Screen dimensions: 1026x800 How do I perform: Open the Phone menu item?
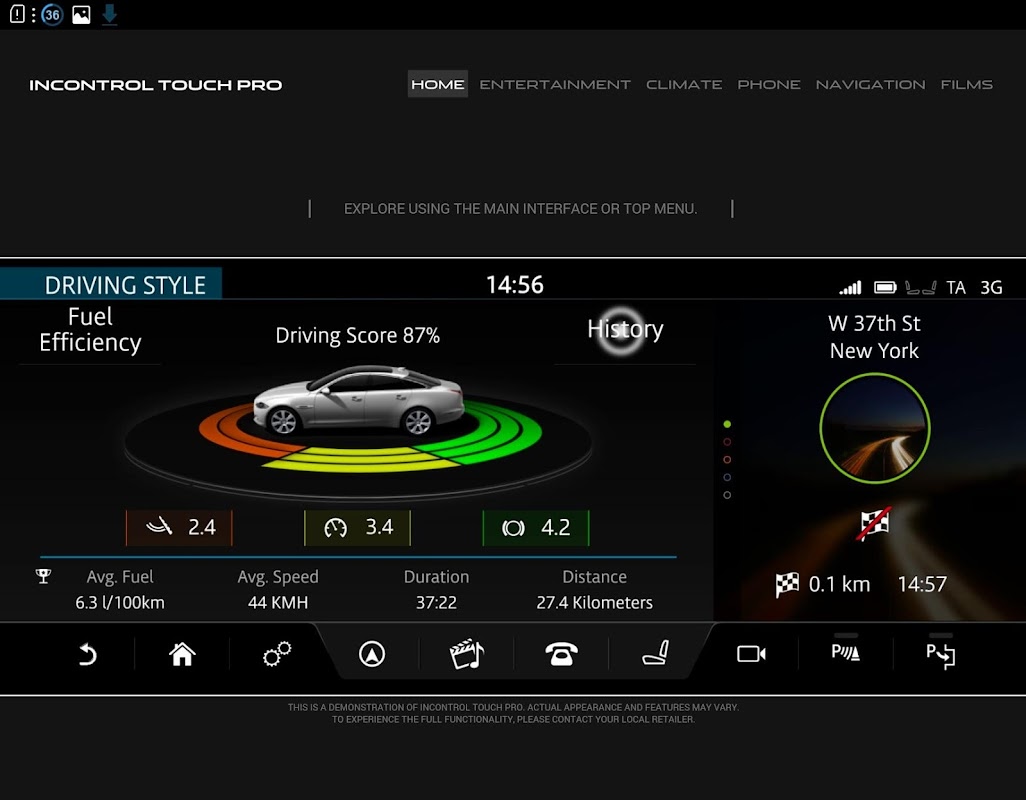pos(769,84)
